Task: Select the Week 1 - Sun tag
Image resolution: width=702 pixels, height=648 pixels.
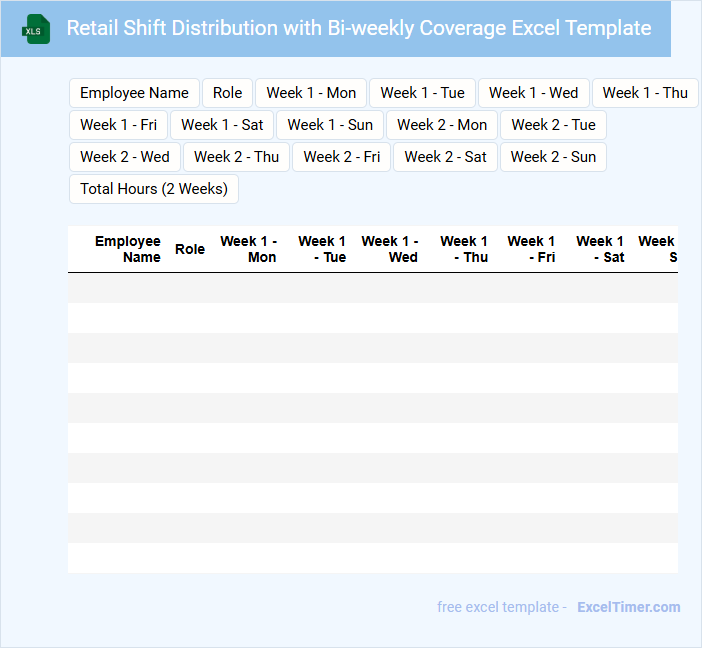Action: point(330,125)
